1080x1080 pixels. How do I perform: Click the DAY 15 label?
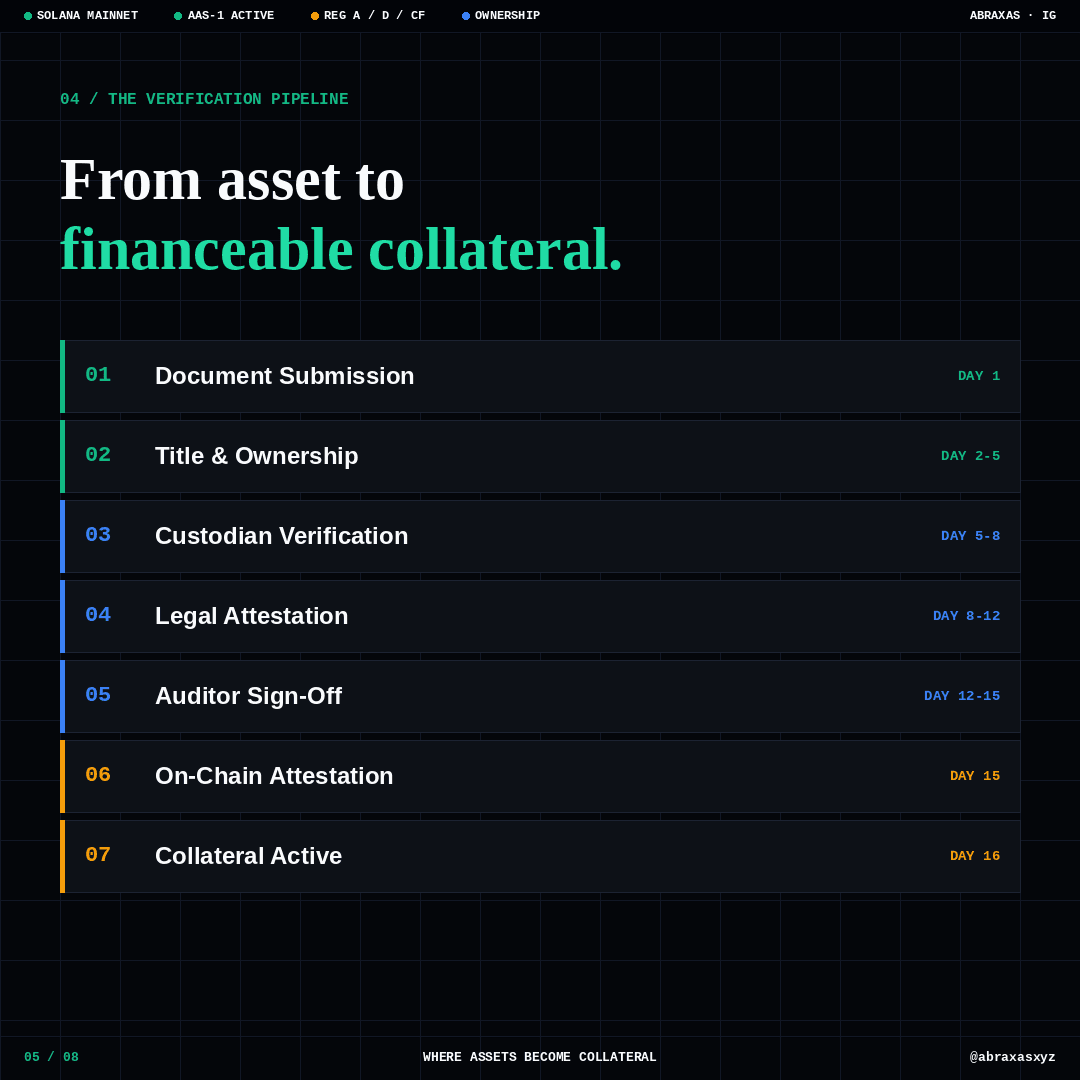(x=975, y=776)
